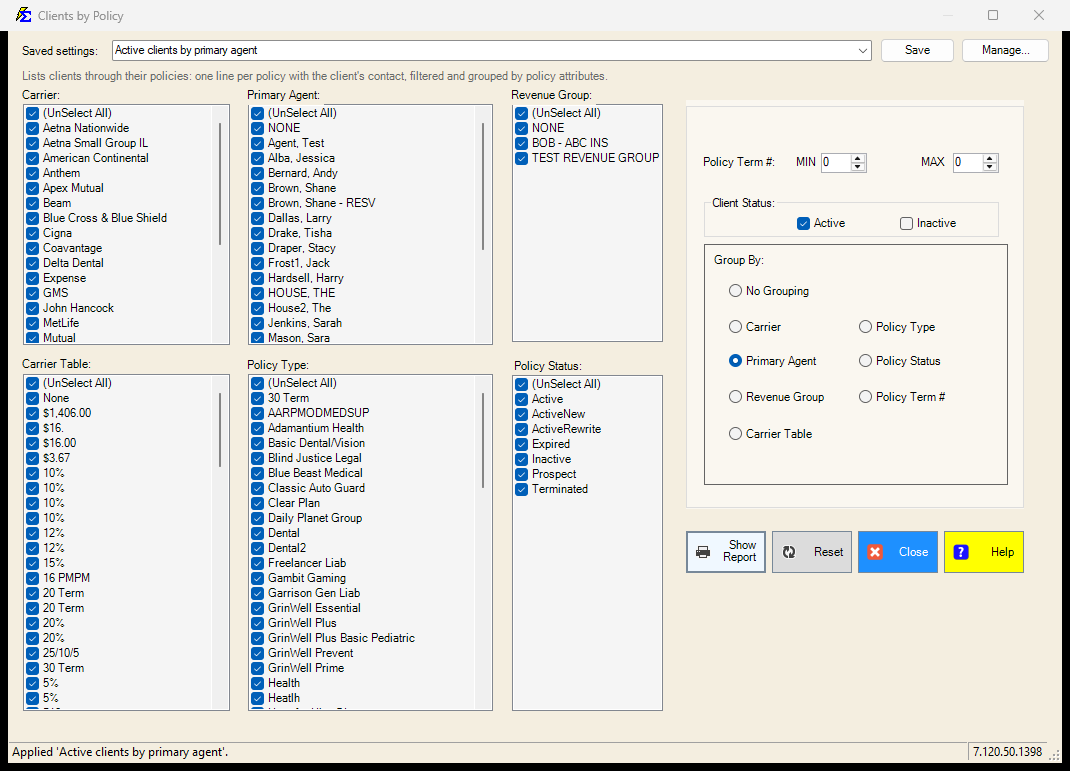Click the red X icon on Close
This screenshot has width=1070, height=771.
(x=875, y=552)
